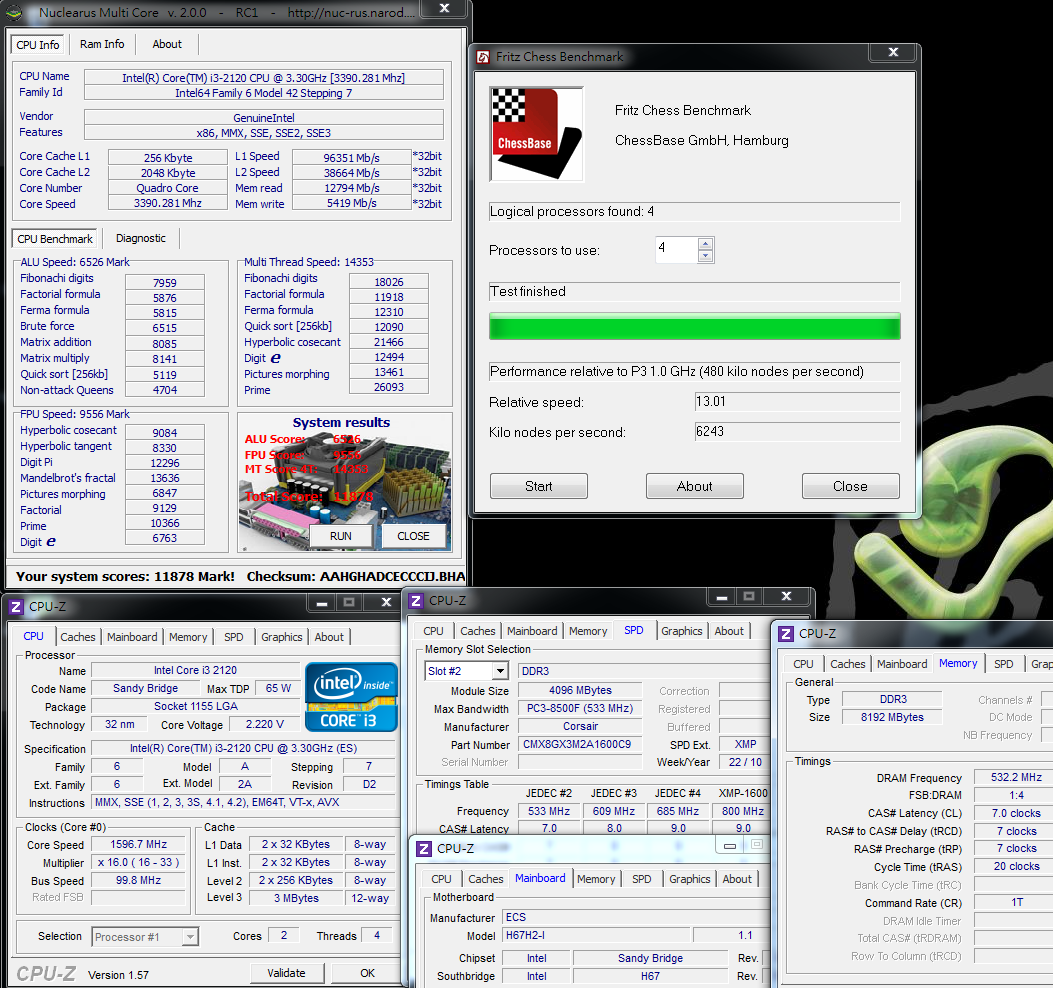
Task: Open Caches tab in CPU-Z processor window
Action: (x=78, y=637)
